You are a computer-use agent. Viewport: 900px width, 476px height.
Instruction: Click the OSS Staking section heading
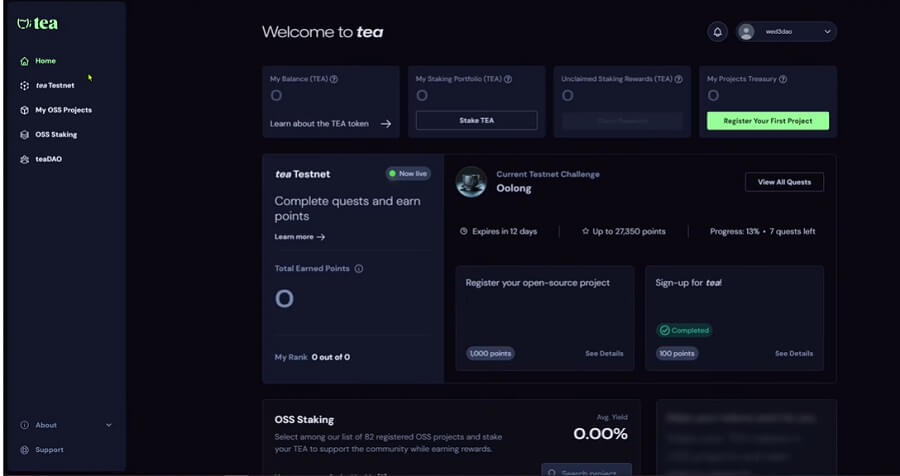coord(304,420)
